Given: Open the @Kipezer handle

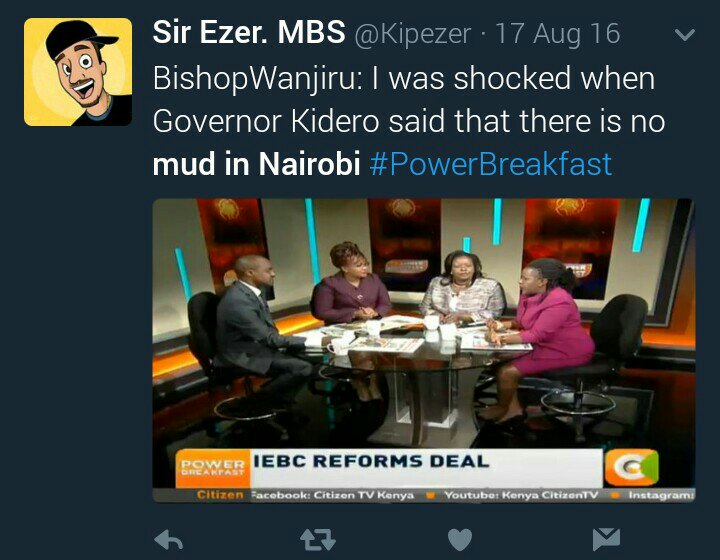Looking at the screenshot, I should click(x=413, y=34).
